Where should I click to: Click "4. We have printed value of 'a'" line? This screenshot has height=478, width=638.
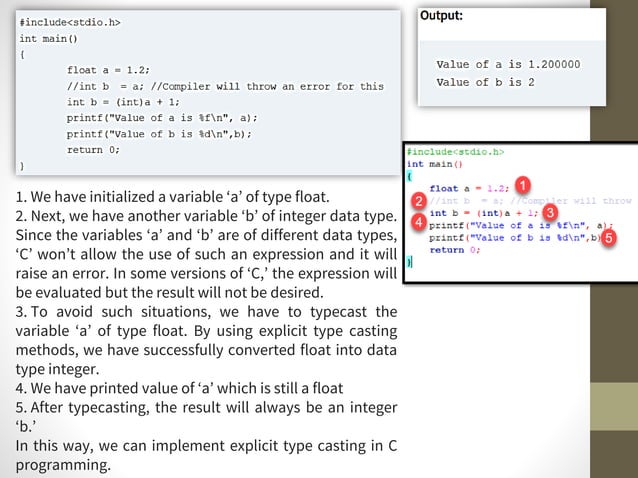179,388
